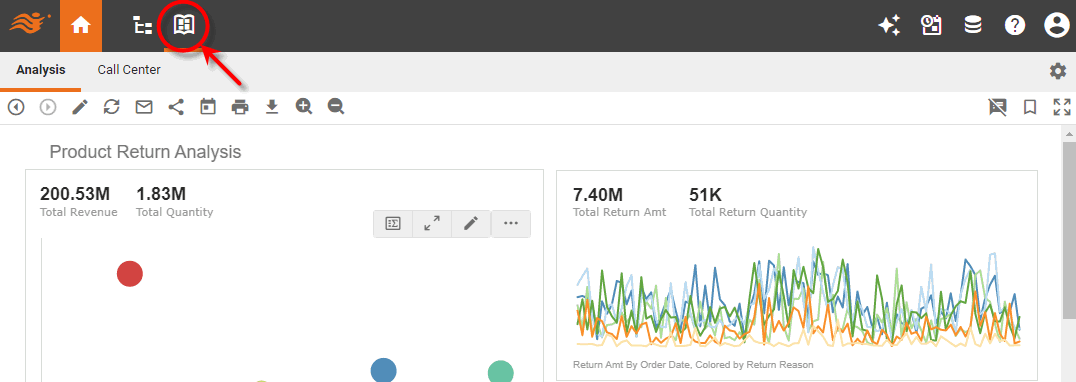Screen dimensions: 1076x382
Task: Open the schedule tasks icon
Action: pos(931,26)
